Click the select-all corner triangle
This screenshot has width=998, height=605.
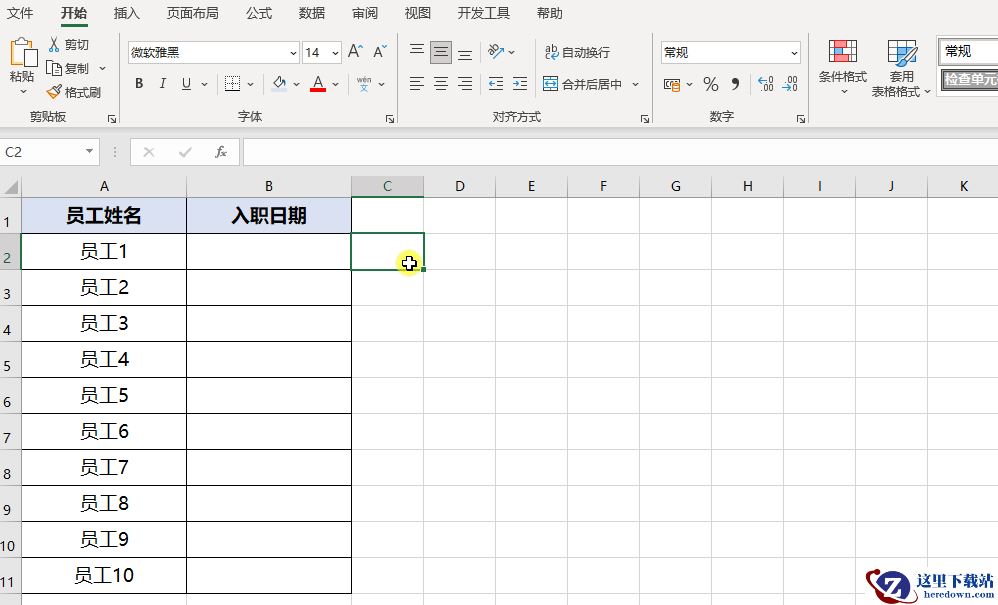11,186
